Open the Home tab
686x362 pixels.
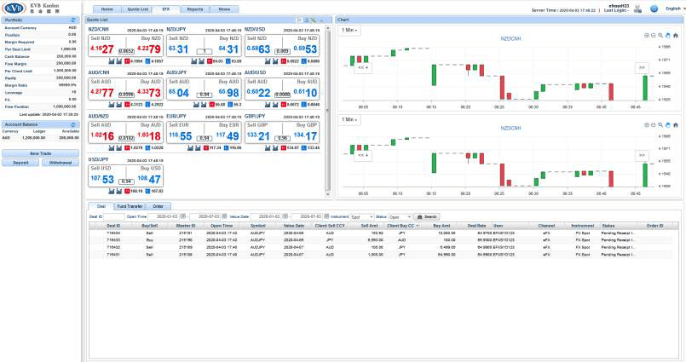point(107,9)
